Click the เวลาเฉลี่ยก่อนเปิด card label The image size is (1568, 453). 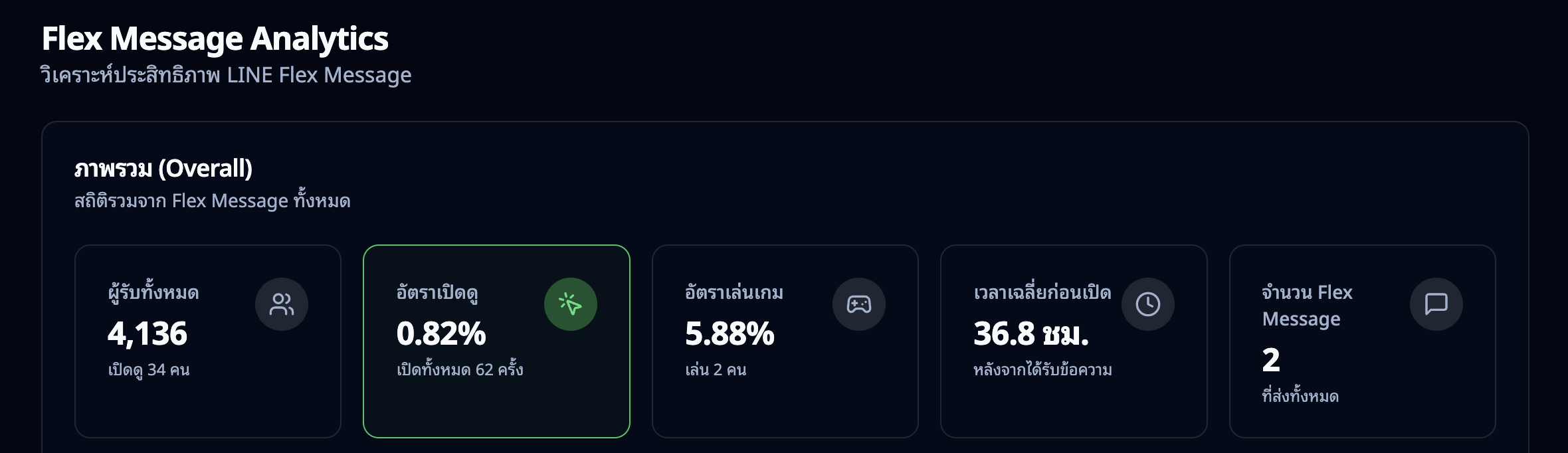[1042, 292]
